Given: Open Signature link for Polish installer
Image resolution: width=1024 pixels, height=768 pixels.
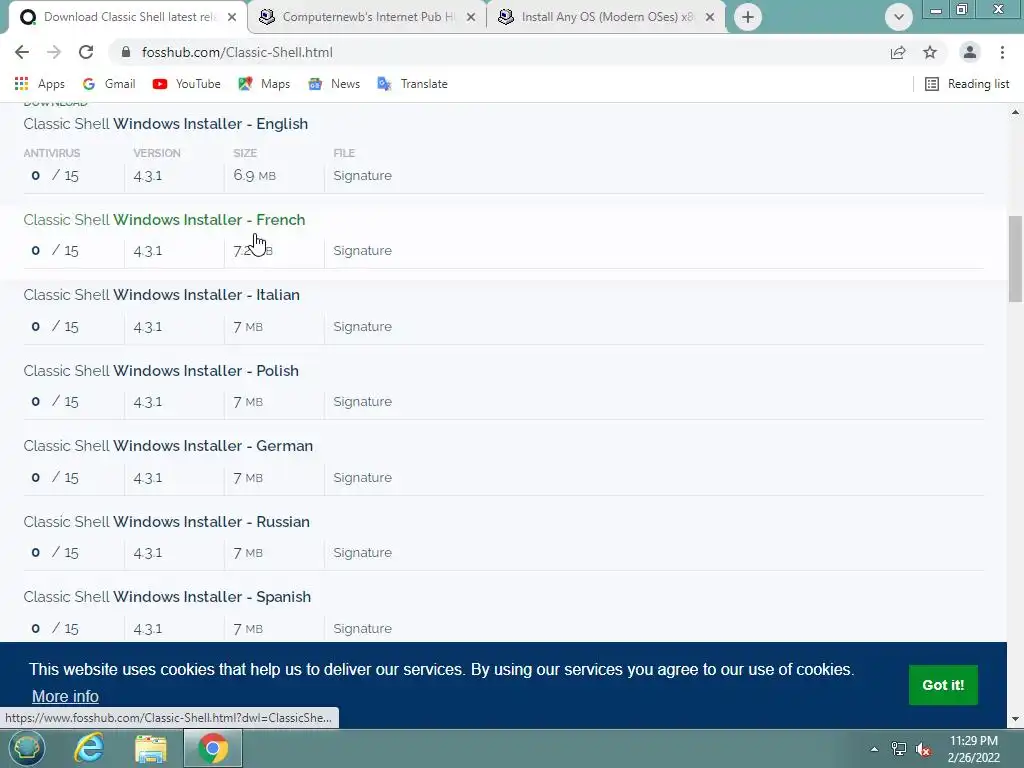Looking at the screenshot, I should 362,402.
